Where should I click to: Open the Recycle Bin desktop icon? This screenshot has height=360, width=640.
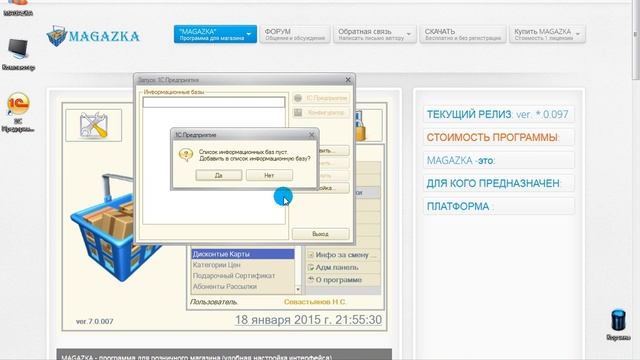pyautogui.click(x=618, y=324)
